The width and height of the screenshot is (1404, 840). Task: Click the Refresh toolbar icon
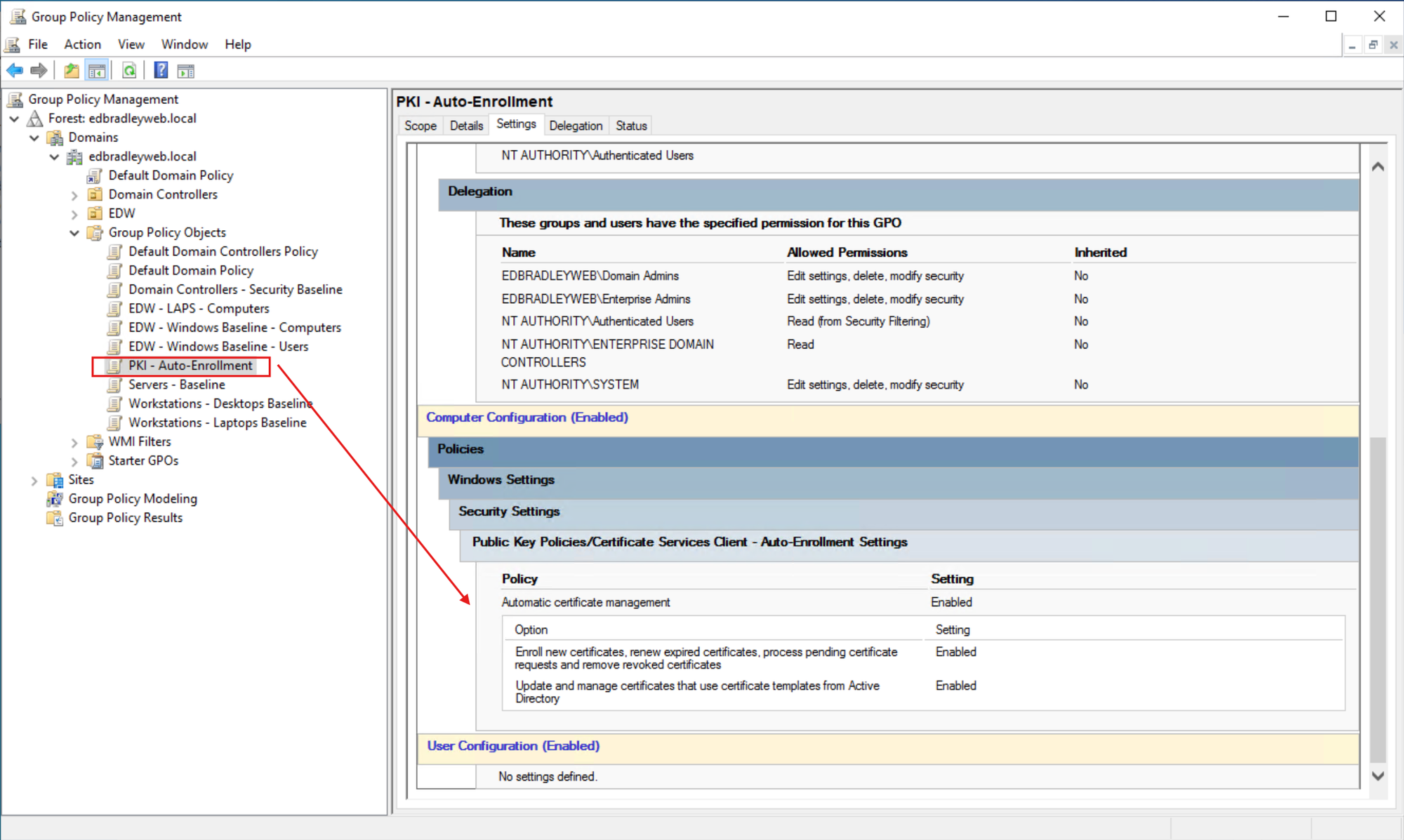tap(129, 69)
